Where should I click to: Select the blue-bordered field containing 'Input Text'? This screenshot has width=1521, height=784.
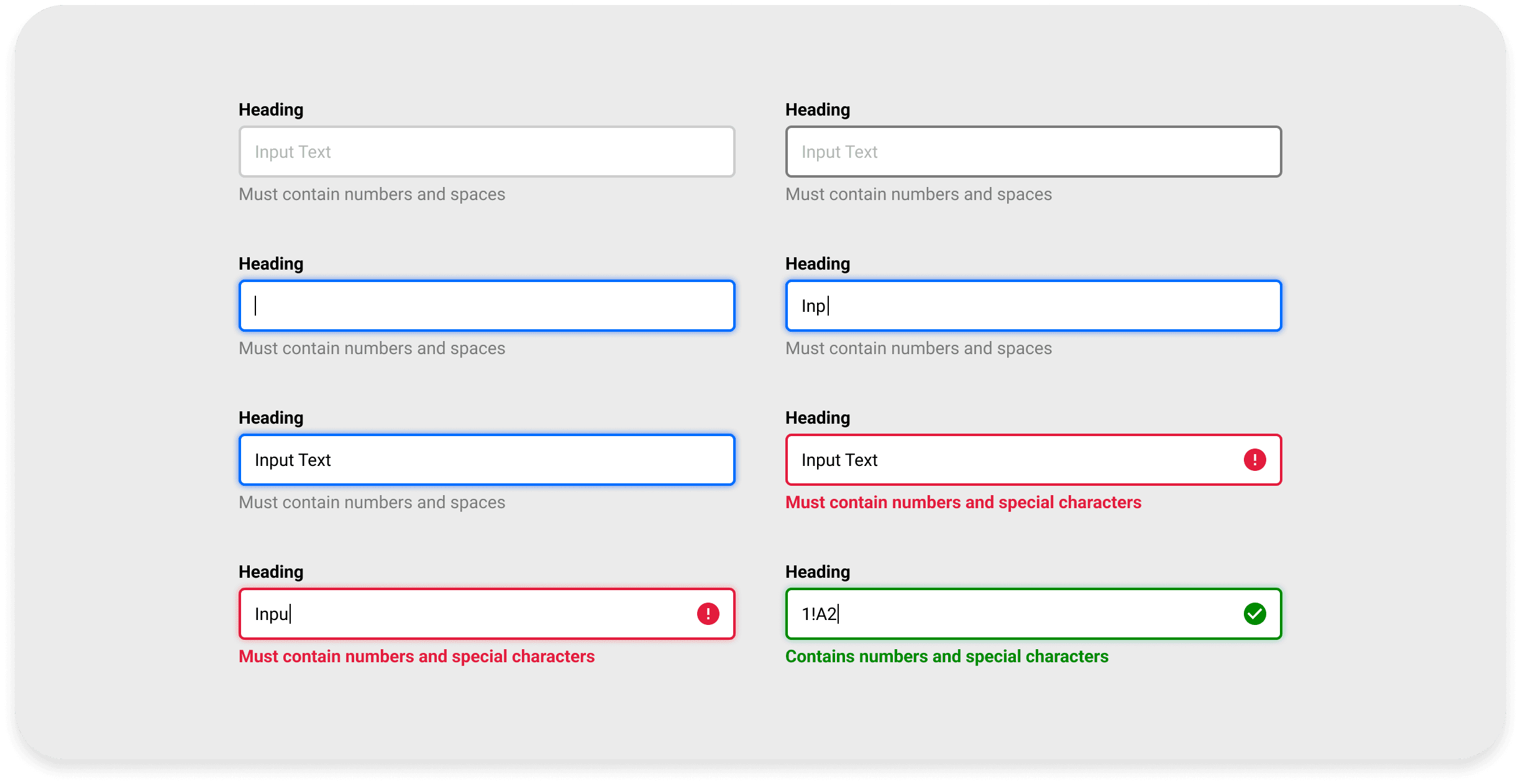click(486, 460)
